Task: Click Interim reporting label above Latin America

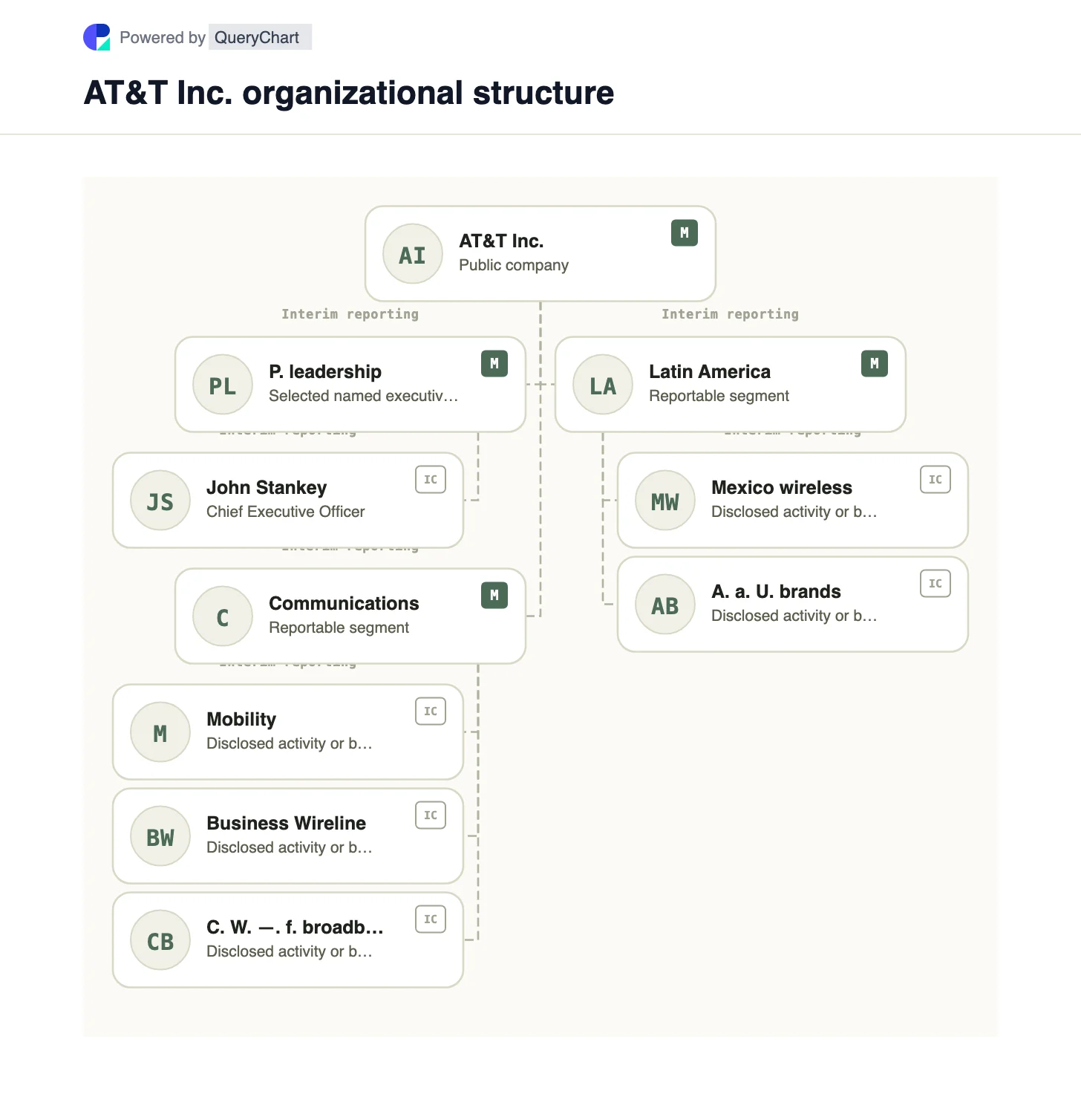Action: [730, 314]
